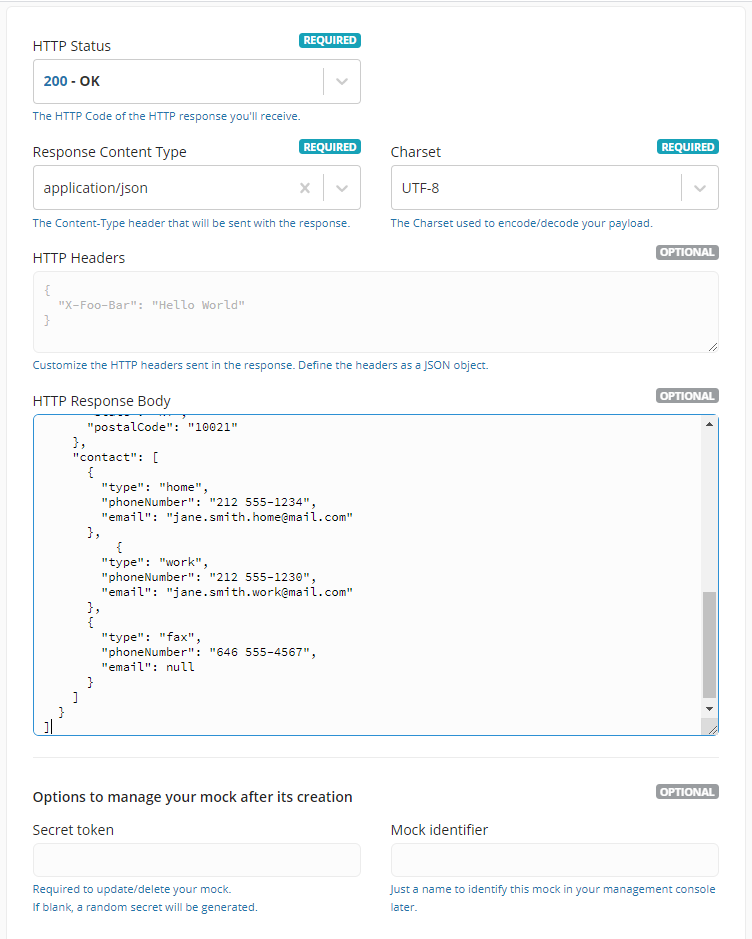Click the REQUIRED badge beside Charset
This screenshot has width=752, height=939.
coord(687,146)
